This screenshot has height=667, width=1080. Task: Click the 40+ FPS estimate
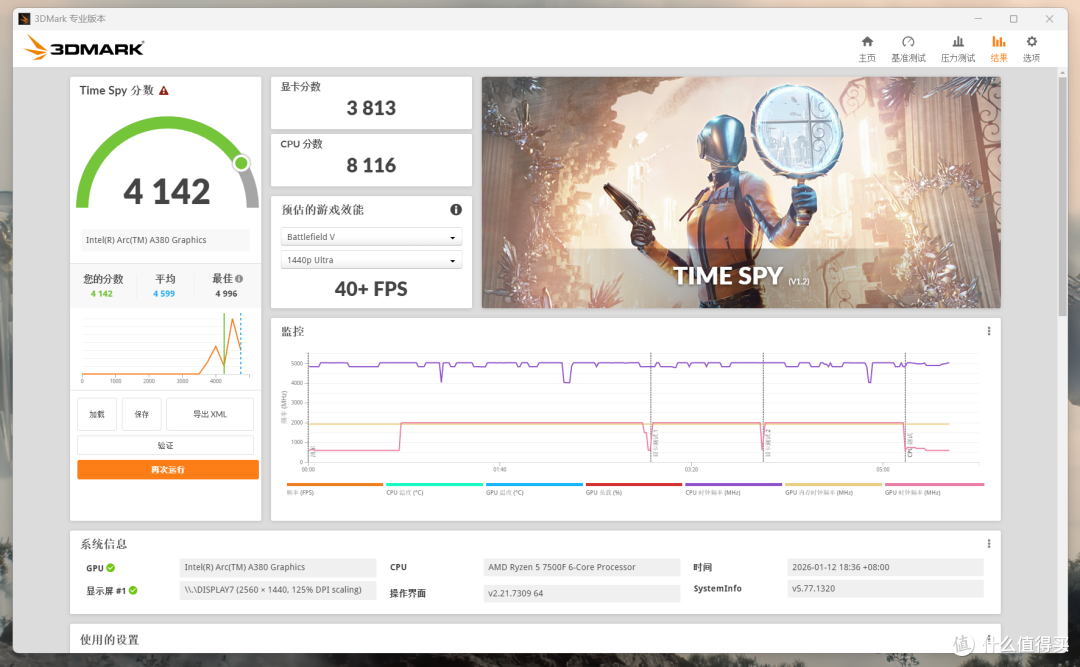pyautogui.click(x=371, y=289)
